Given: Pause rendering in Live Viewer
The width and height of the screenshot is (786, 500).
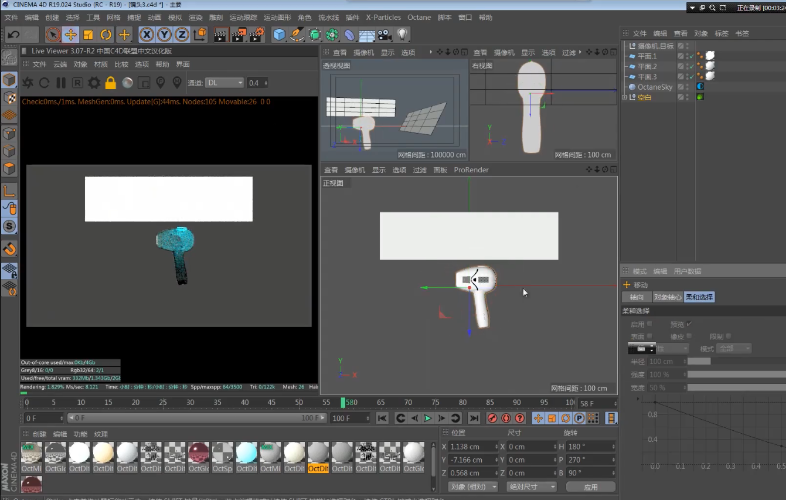Looking at the screenshot, I should [62, 83].
